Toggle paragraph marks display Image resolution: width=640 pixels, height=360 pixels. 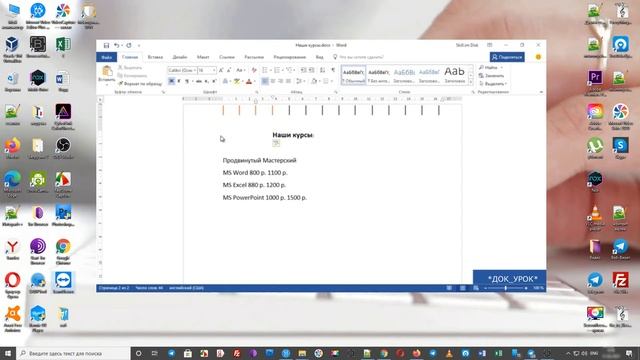pyautogui.click(x=333, y=70)
